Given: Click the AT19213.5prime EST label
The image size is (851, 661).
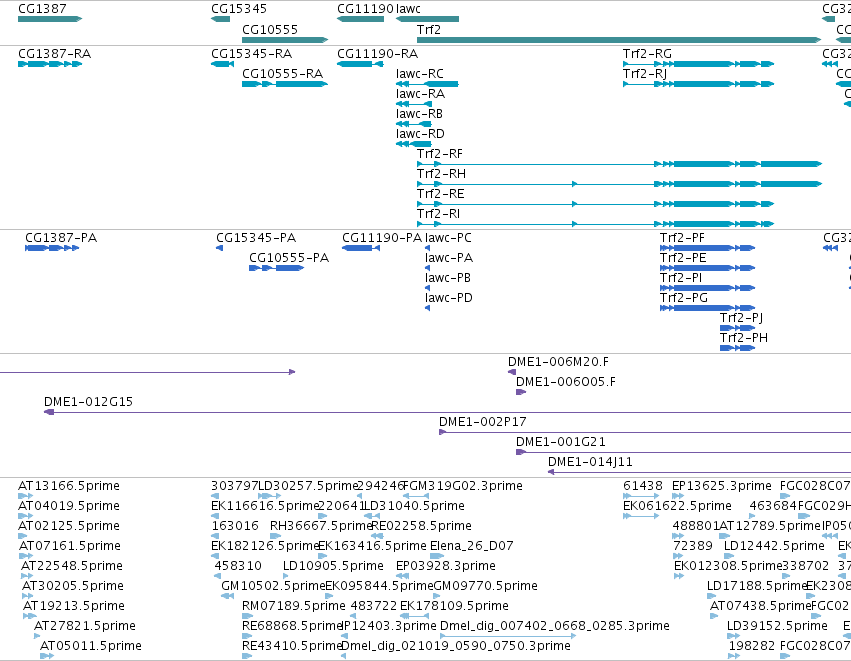Looking at the screenshot, I should point(74,607).
